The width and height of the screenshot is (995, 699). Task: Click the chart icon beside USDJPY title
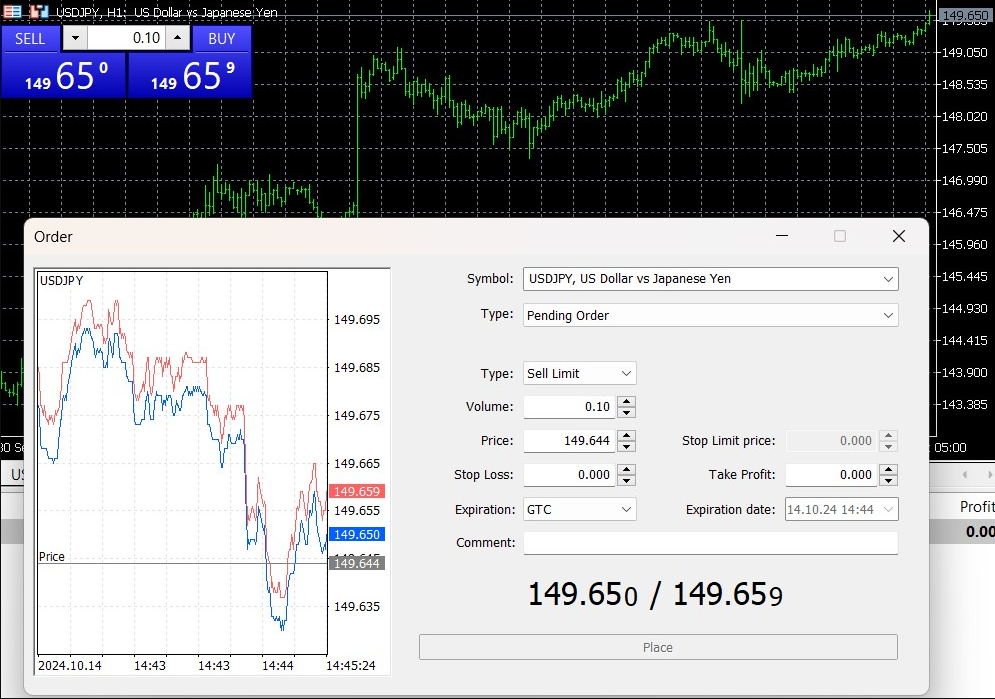[39, 11]
